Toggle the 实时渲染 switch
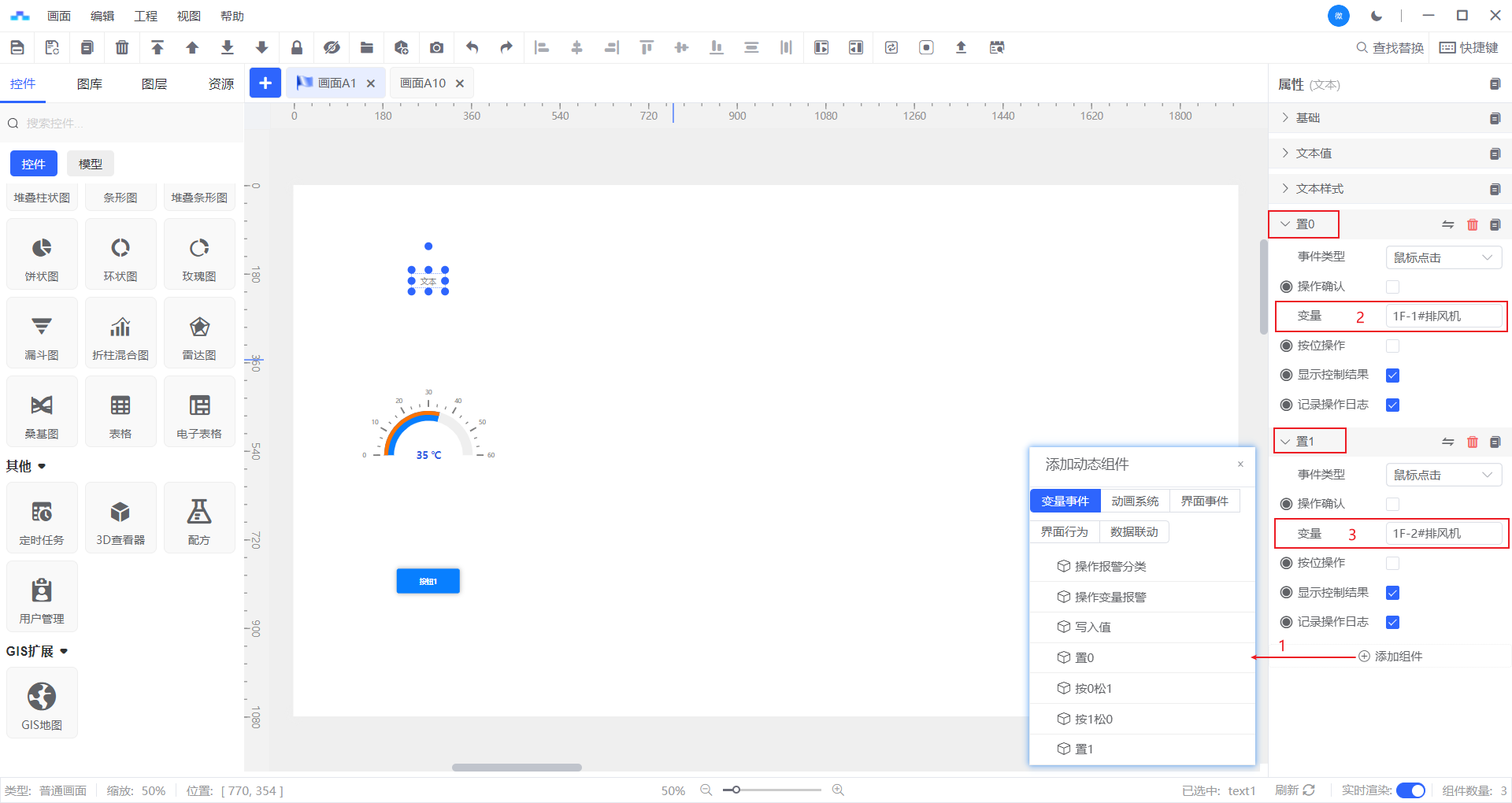This screenshot has height=803, width=1512. click(x=1410, y=790)
